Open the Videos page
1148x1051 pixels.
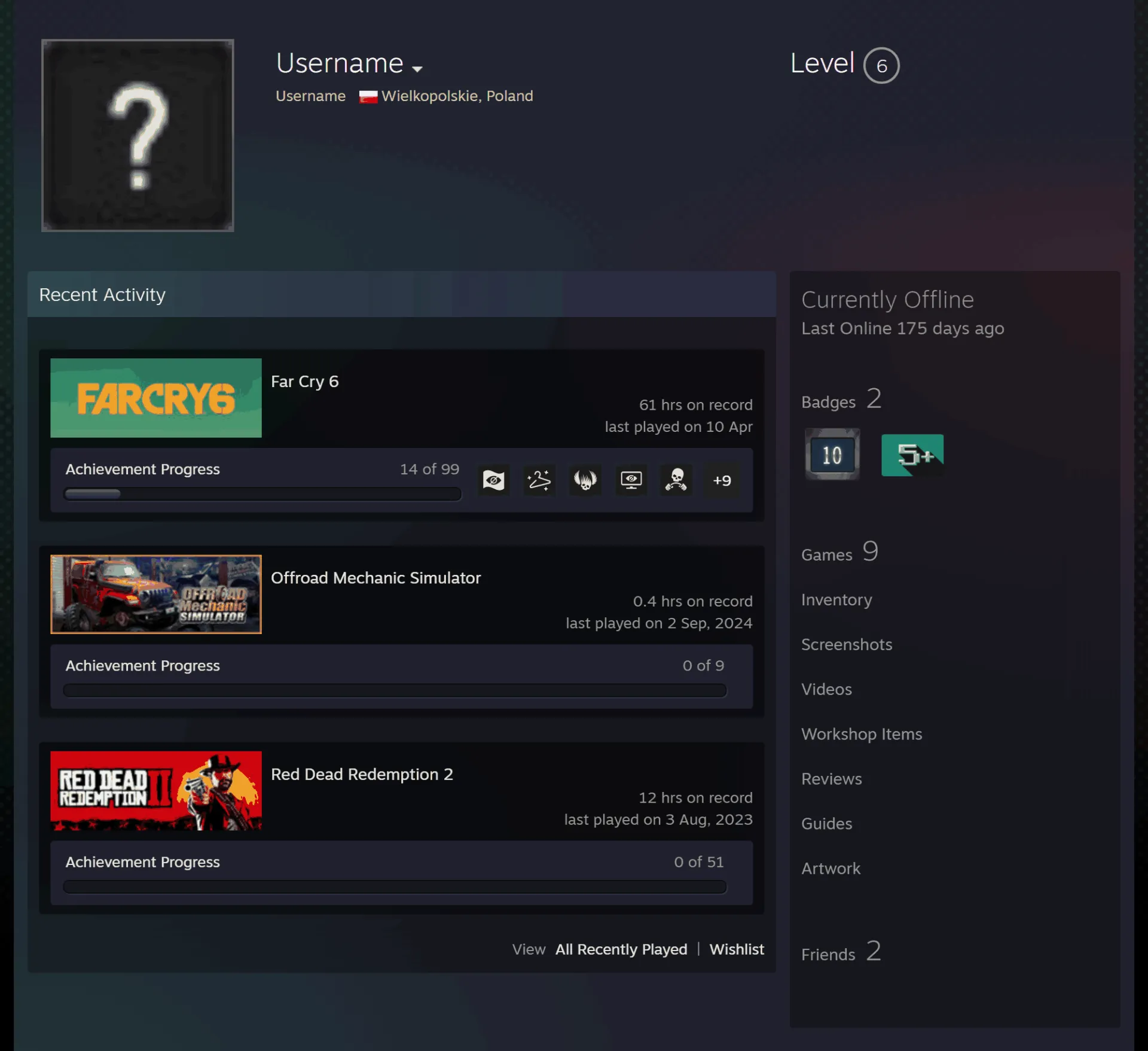coord(826,689)
